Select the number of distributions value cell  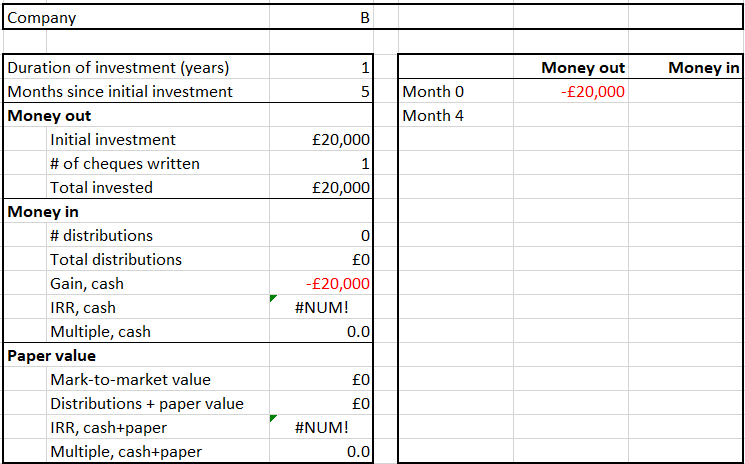pyautogui.click(x=321, y=236)
